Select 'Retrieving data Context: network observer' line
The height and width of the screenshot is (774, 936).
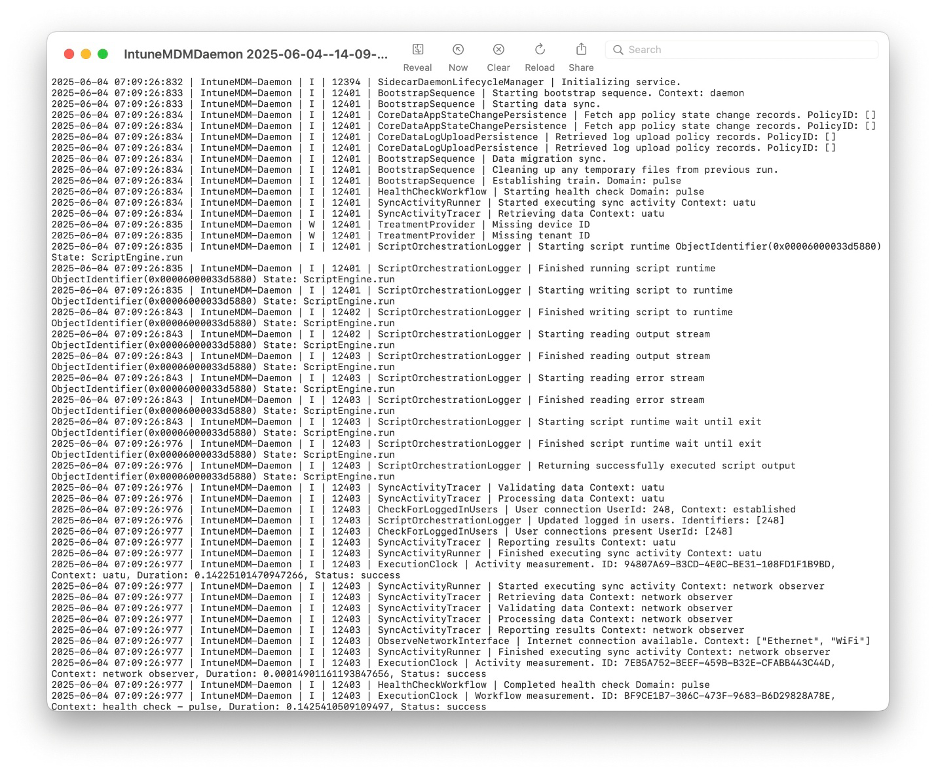pyautogui.click(x=392, y=597)
